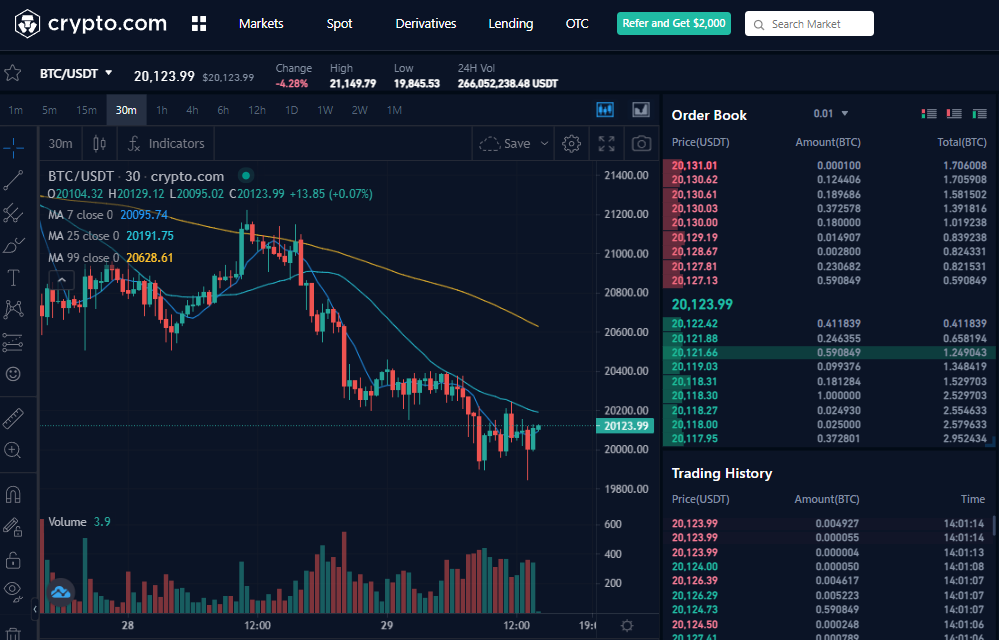Click the cloud icon in volume pane

(x=61, y=592)
